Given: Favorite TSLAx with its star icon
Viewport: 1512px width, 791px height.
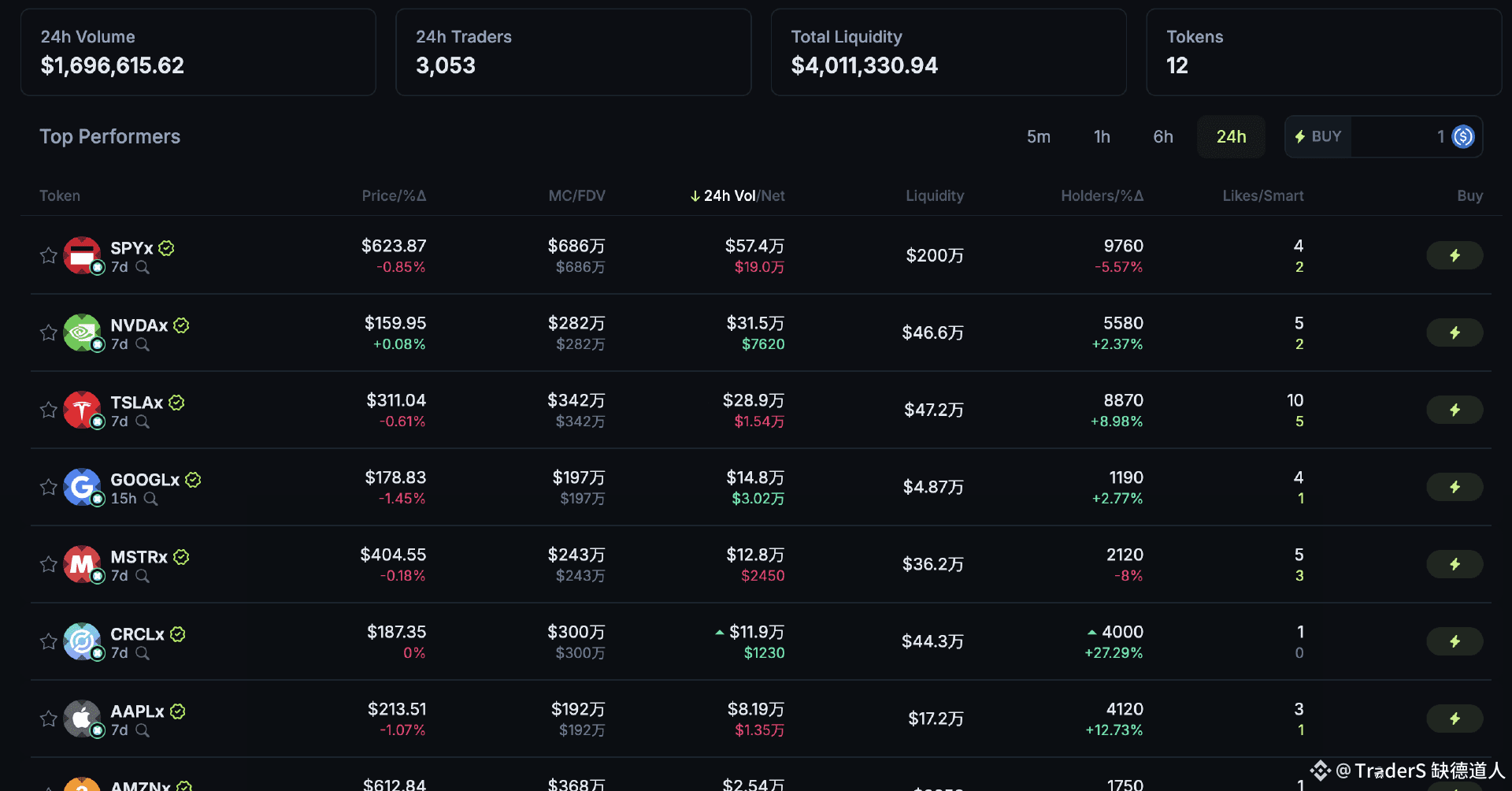Looking at the screenshot, I should coord(49,410).
